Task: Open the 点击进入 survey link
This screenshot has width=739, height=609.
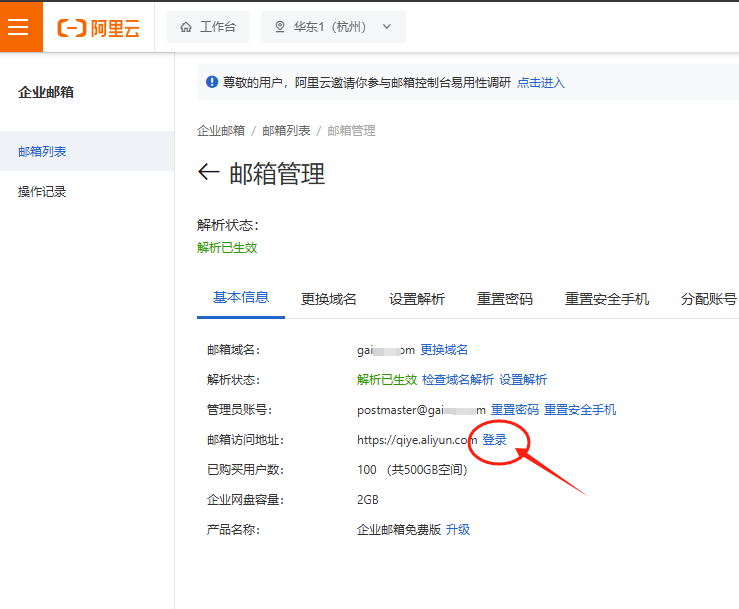Action: 541,83
